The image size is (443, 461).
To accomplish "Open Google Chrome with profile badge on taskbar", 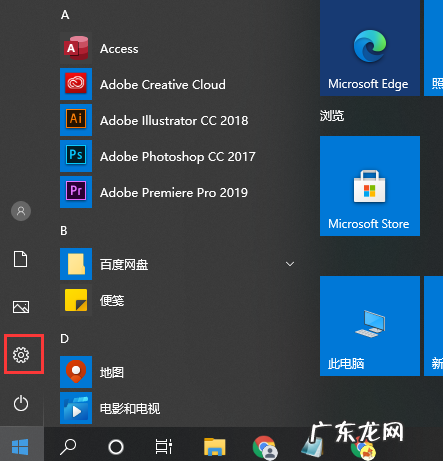I will [x=265, y=447].
